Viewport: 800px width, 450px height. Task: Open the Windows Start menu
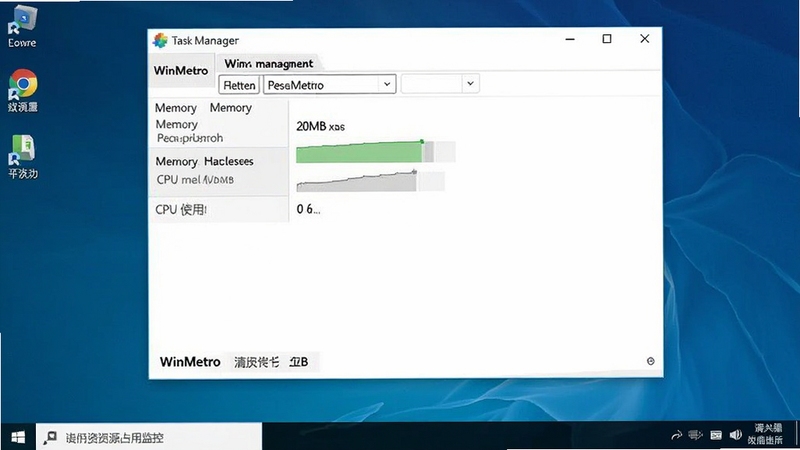click(18, 437)
